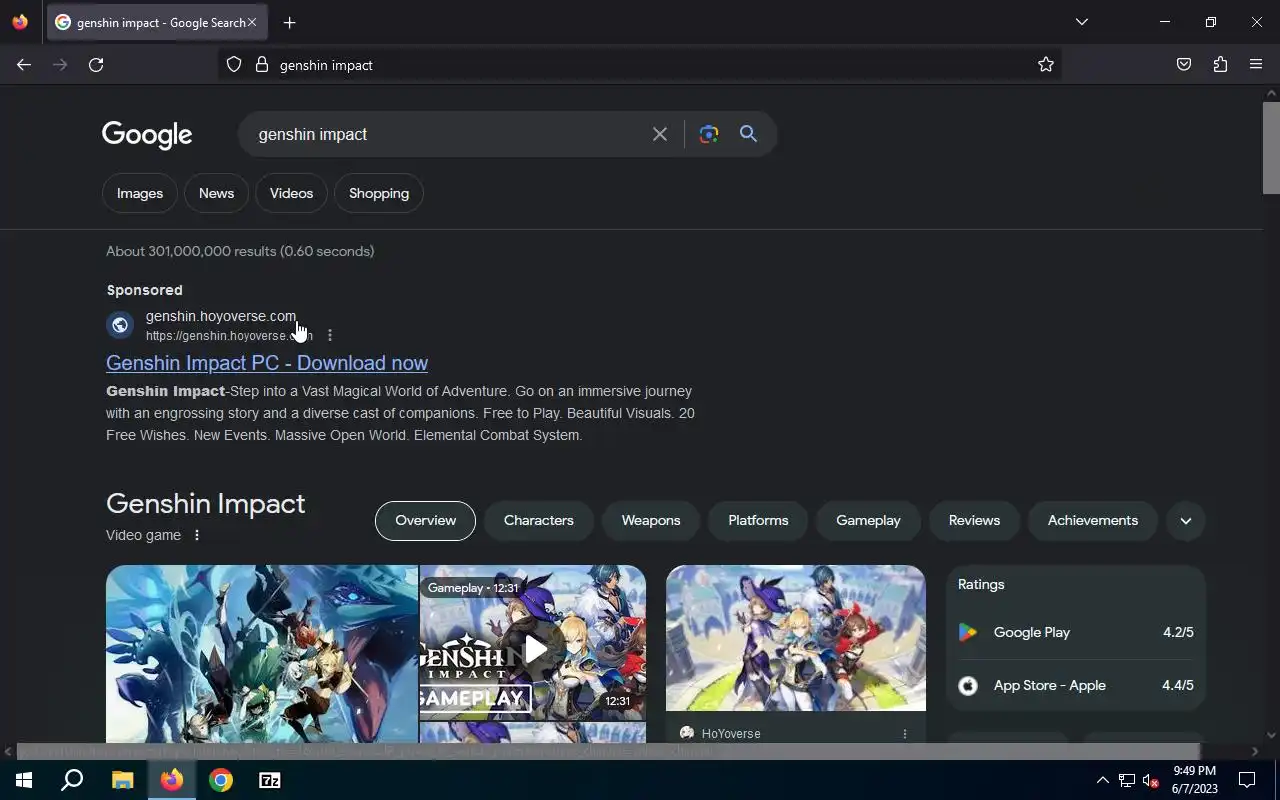This screenshot has width=1280, height=800.
Task: Open the sponsored ad options menu
Action: pyautogui.click(x=330, y=336)
